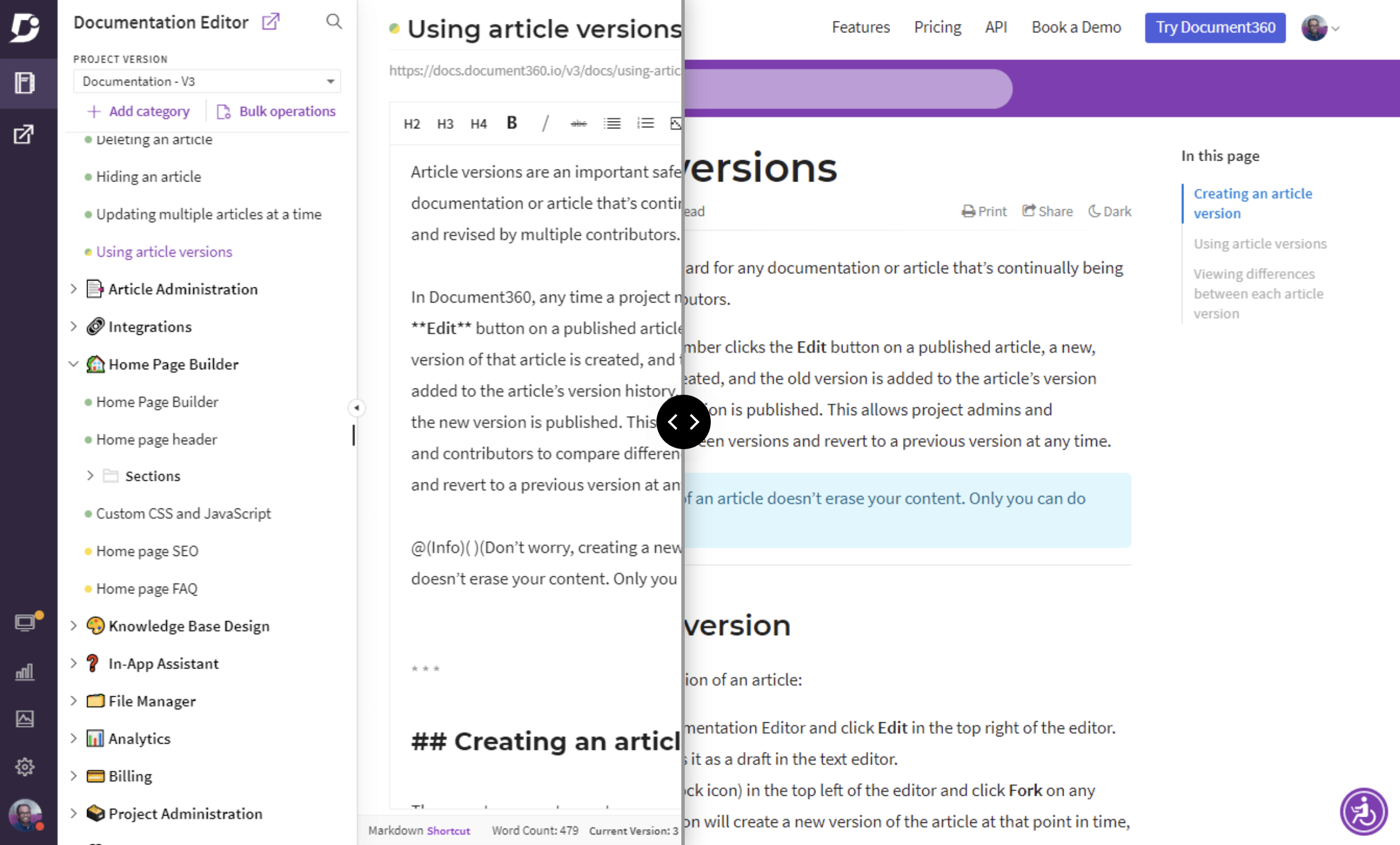Apply H3 heading formatting
This screenshot has height=845, width=1400.
point(445,123)
